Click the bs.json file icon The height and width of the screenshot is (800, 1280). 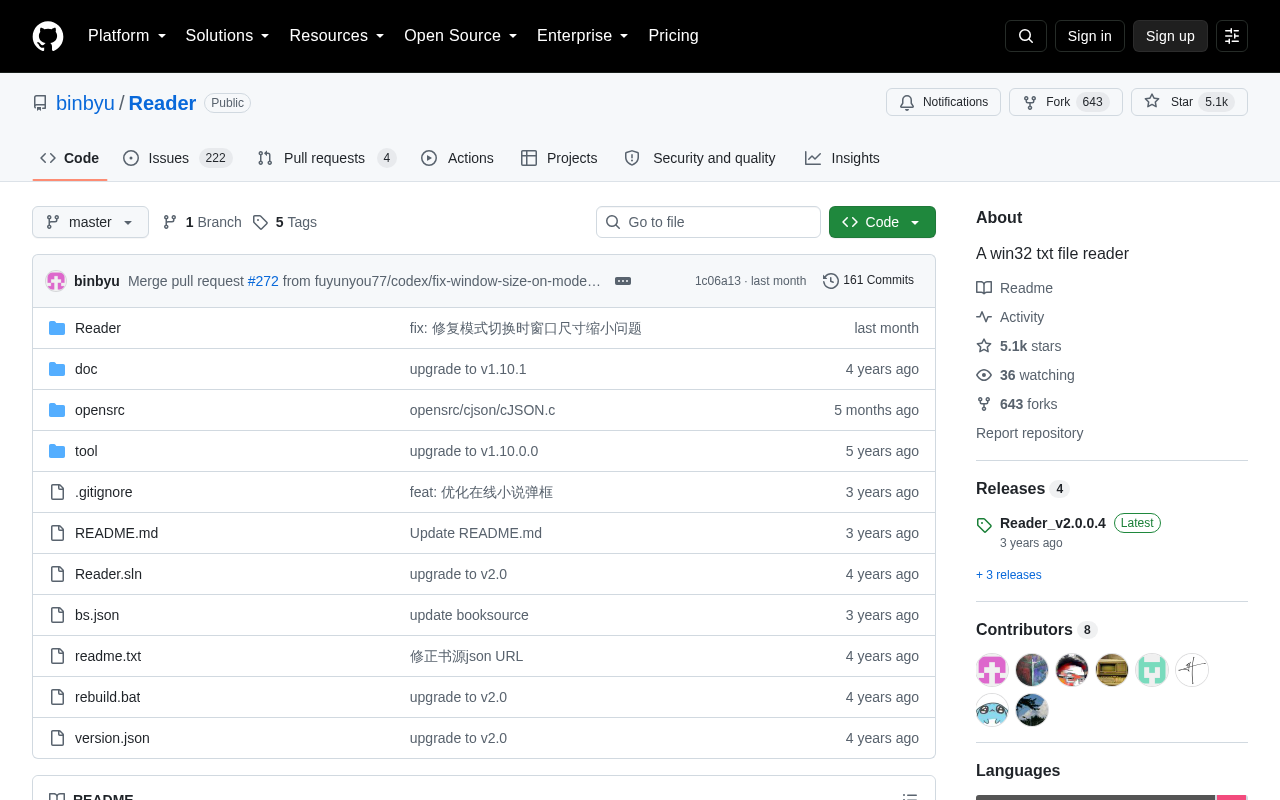click(x=57, y=615)
